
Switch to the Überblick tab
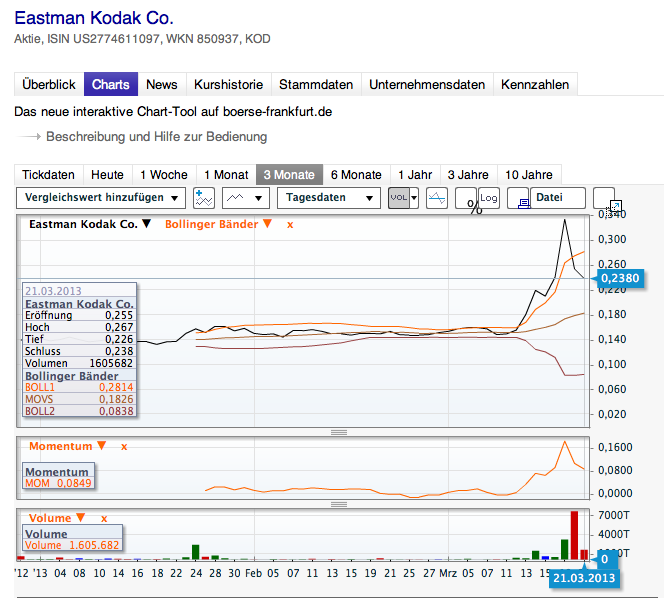point(49,84)
